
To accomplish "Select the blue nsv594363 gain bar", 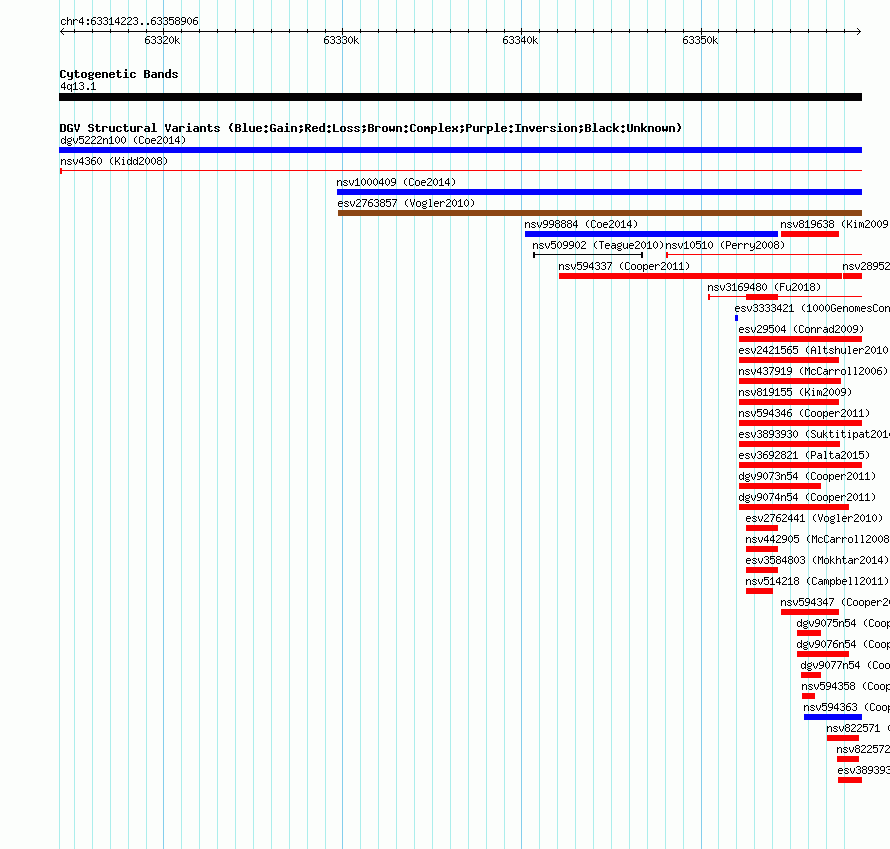I will 833,717.
